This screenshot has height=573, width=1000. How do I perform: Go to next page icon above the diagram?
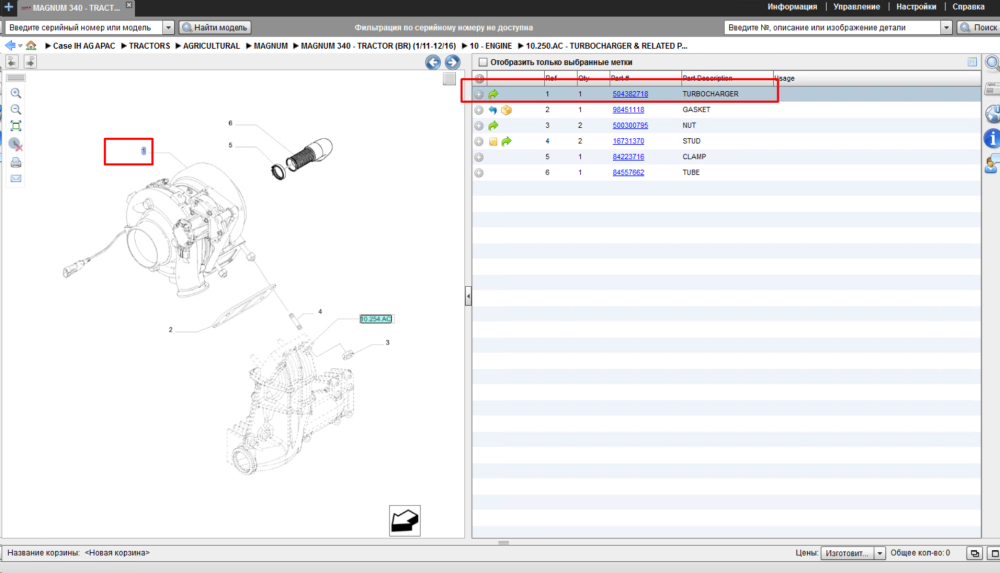click(30, 61)
